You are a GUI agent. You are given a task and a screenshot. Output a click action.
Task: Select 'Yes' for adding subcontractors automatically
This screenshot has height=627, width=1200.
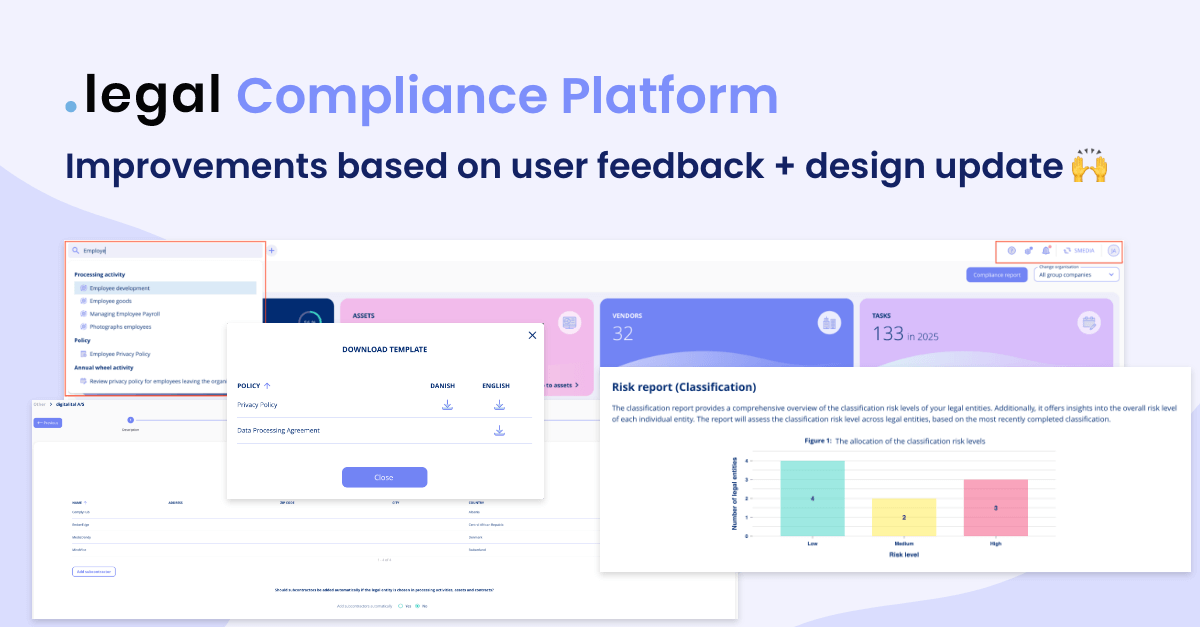coord(402,606)
